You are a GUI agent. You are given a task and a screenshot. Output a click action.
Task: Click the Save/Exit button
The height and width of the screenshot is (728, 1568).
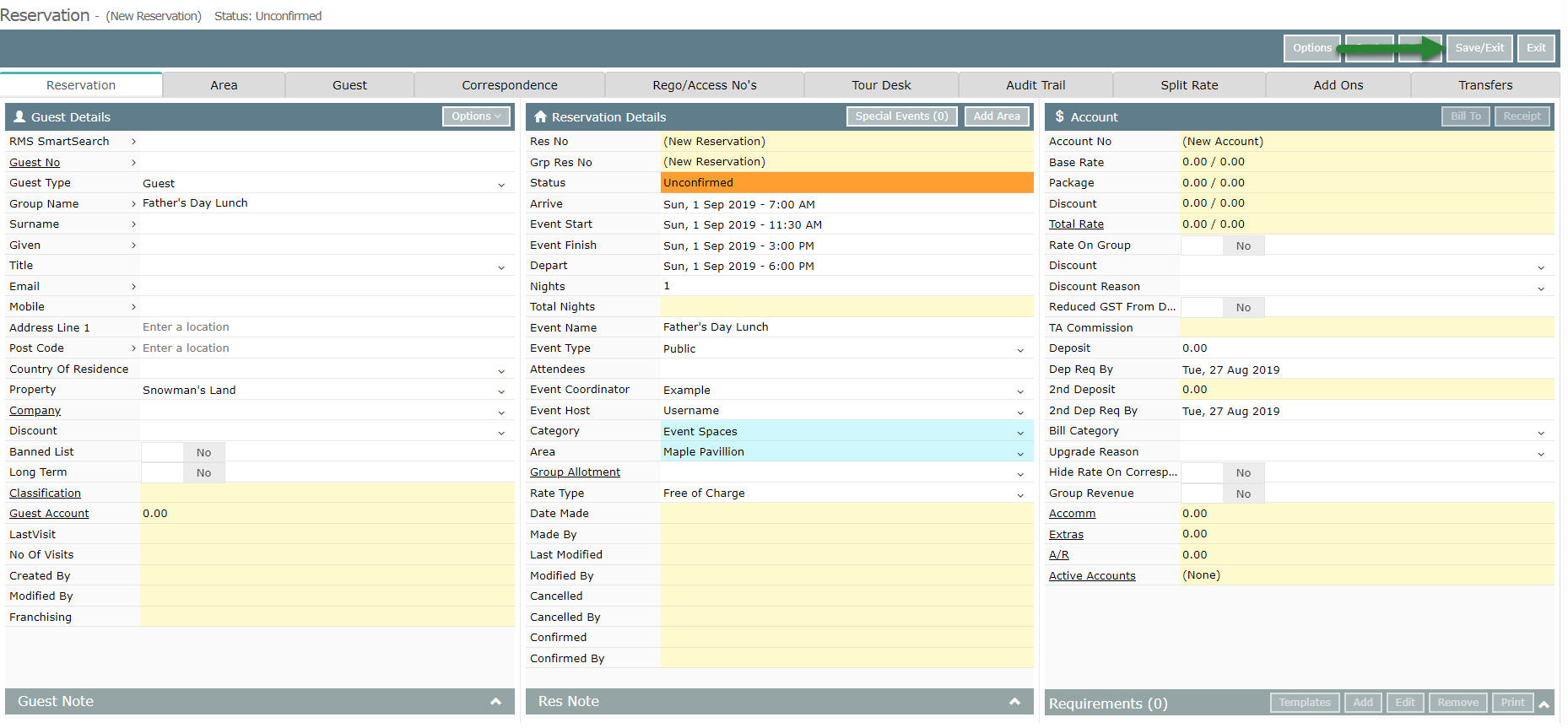tap(1479, 48)
